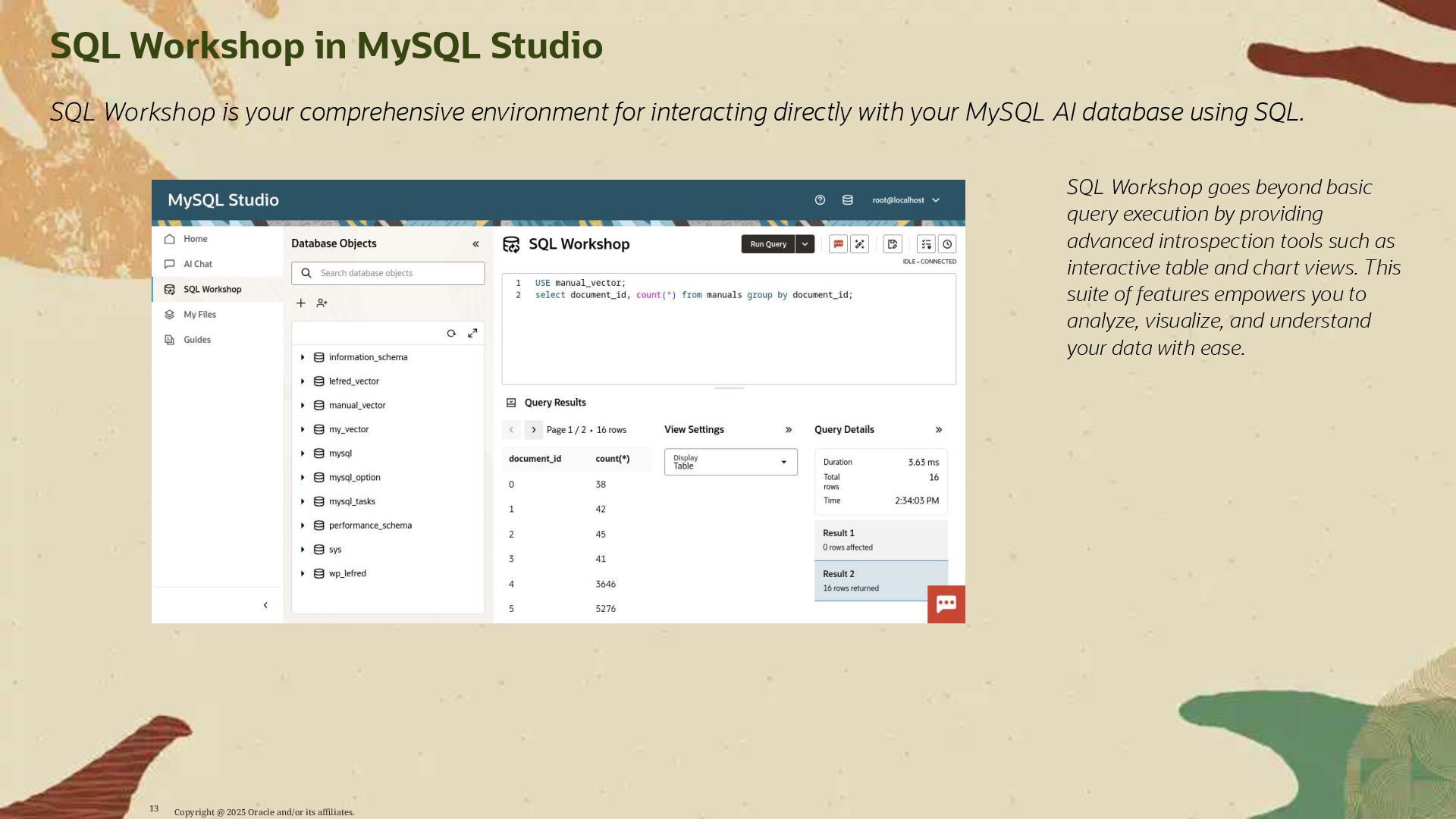Click the help question mark icon
The height and width of the screenshot is (819, 1456).
[x=820, y=200]
